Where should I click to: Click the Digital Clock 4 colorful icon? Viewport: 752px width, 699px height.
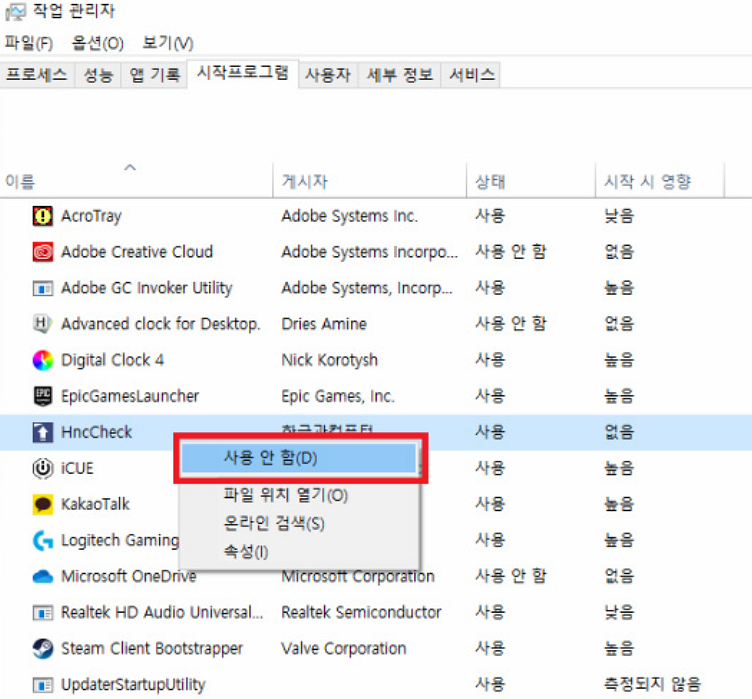(x=43, y=360)
